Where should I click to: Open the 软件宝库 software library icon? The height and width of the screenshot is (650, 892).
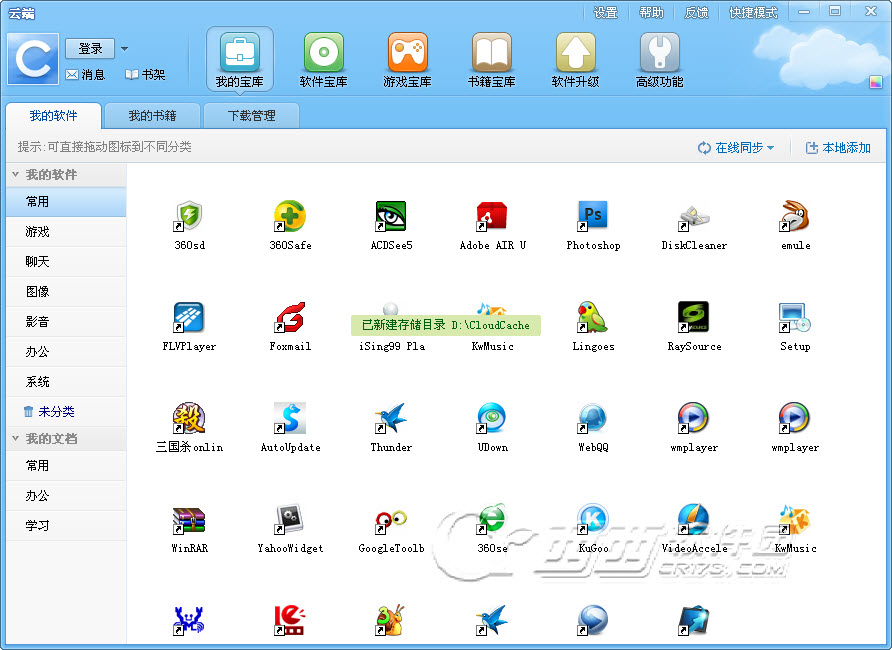point(323,54)
